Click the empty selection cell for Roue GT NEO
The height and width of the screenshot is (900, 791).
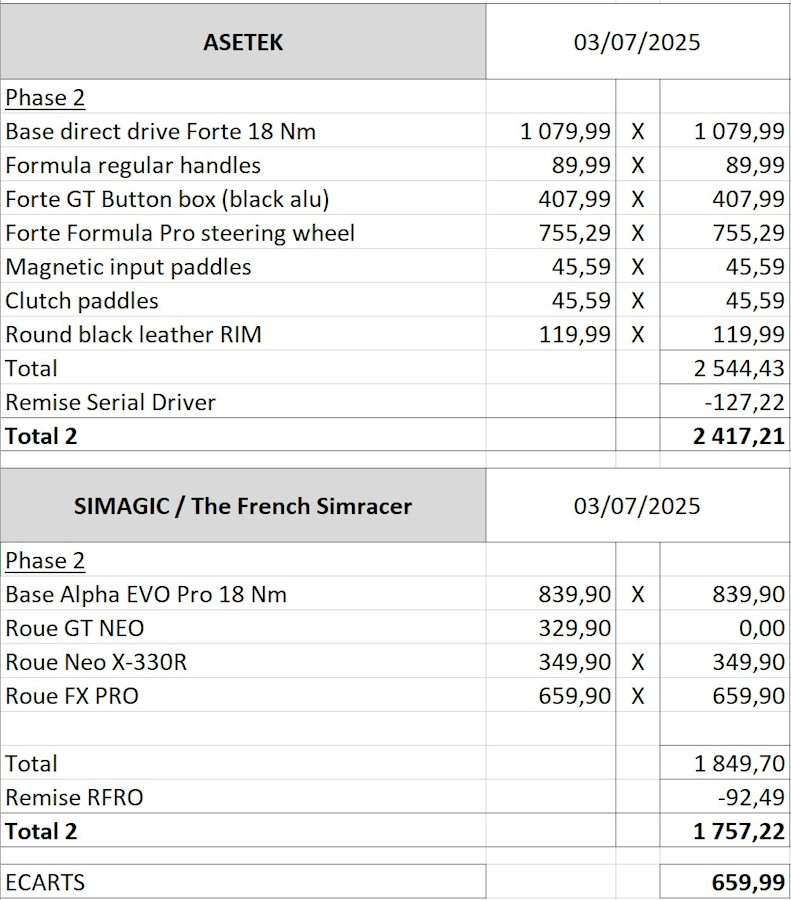tap(637, 628)
